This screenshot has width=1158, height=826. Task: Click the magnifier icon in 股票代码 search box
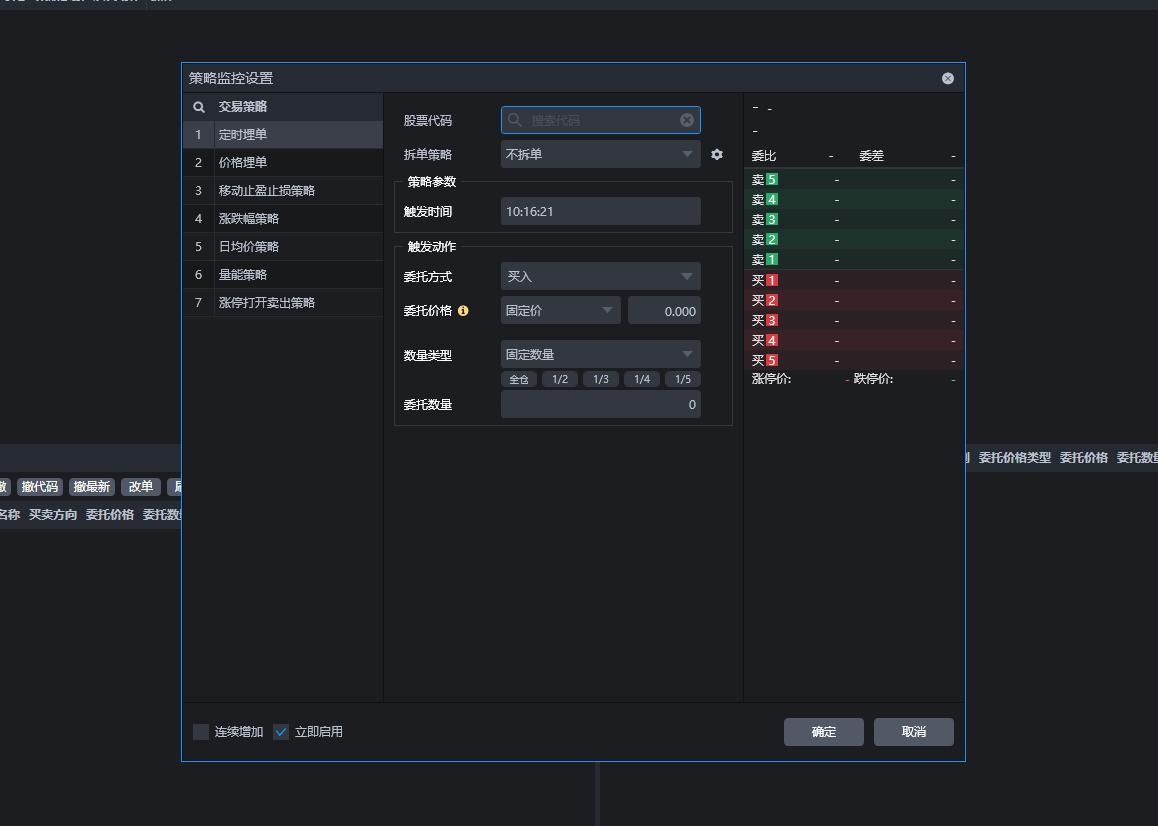[515, 119]
